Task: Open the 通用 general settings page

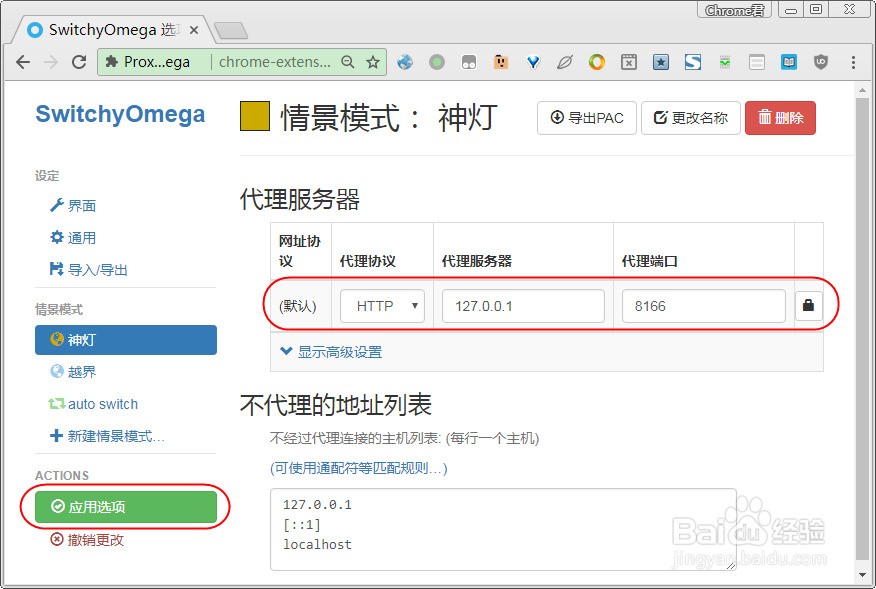Action: pos(73,238)
